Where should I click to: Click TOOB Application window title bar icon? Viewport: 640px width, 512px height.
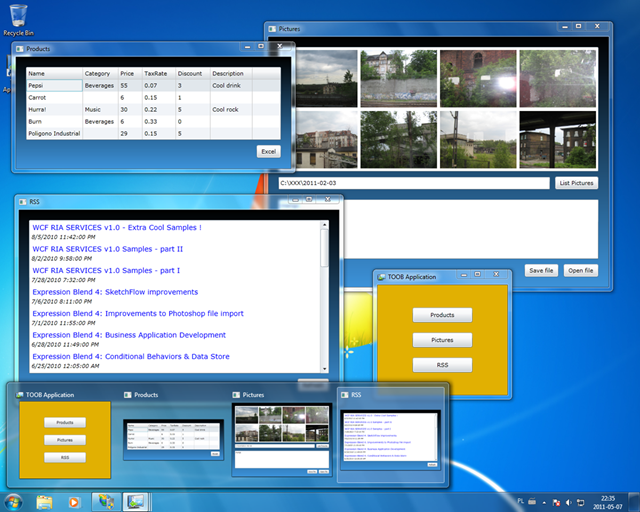[x=381, y=277]
